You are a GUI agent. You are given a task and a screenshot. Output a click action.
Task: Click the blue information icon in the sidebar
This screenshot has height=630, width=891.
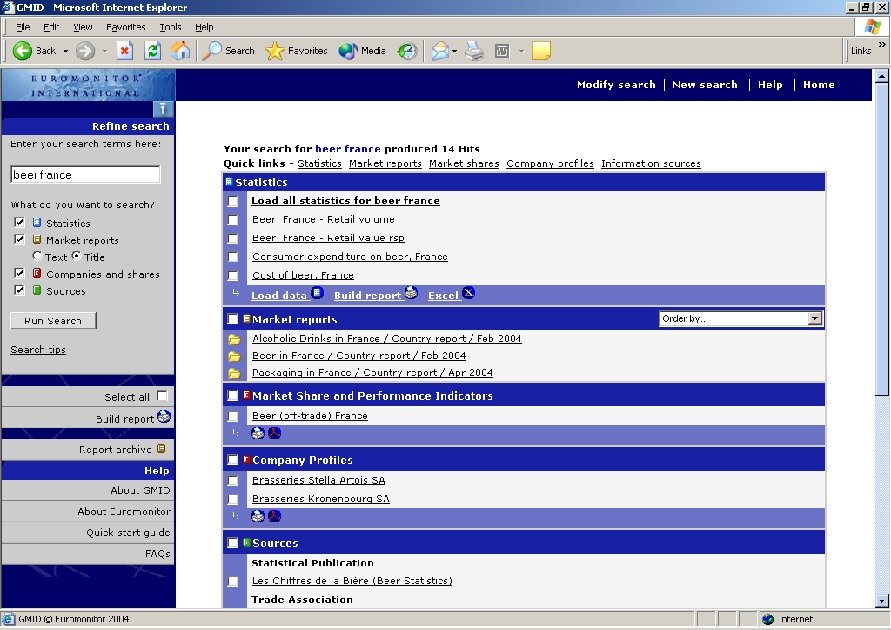163,109
